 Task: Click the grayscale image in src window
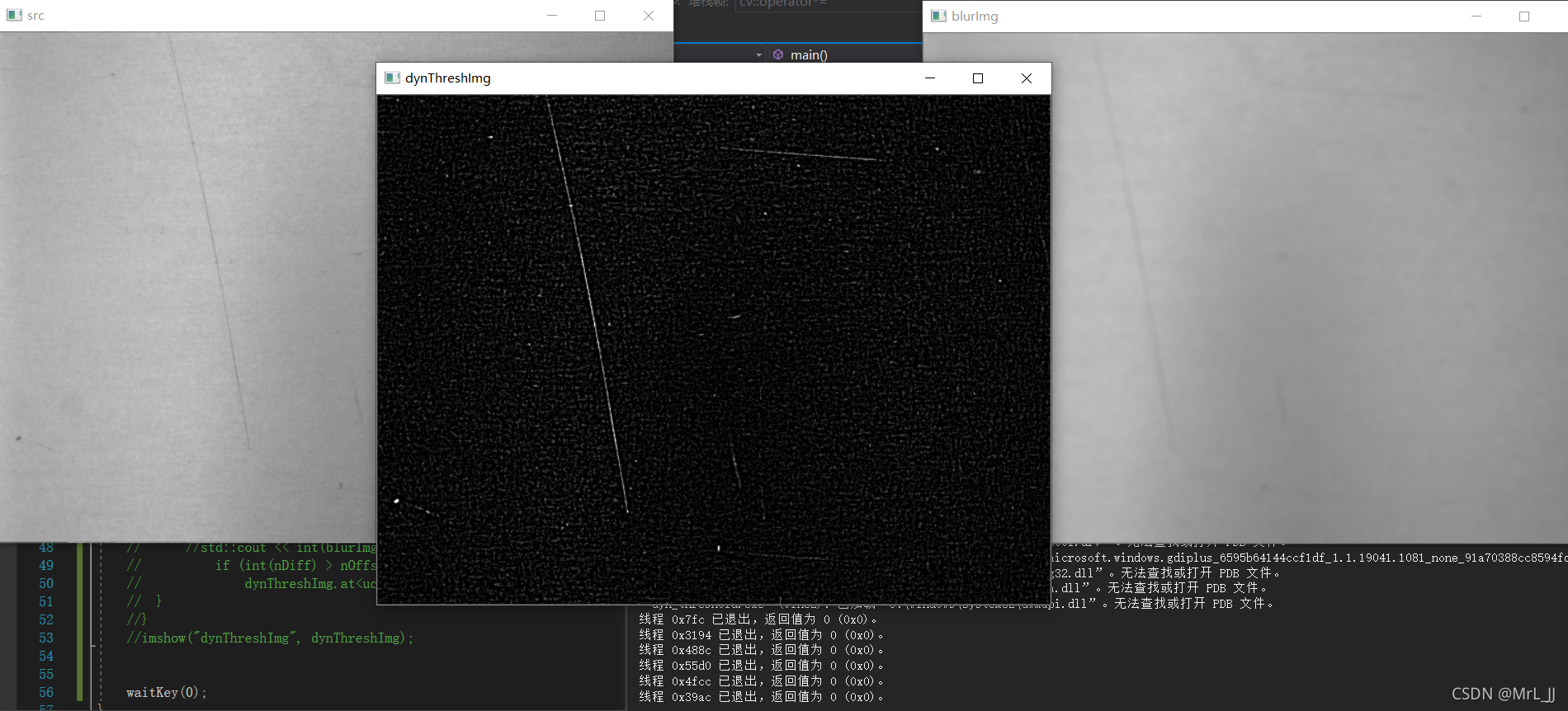[188, 287]
